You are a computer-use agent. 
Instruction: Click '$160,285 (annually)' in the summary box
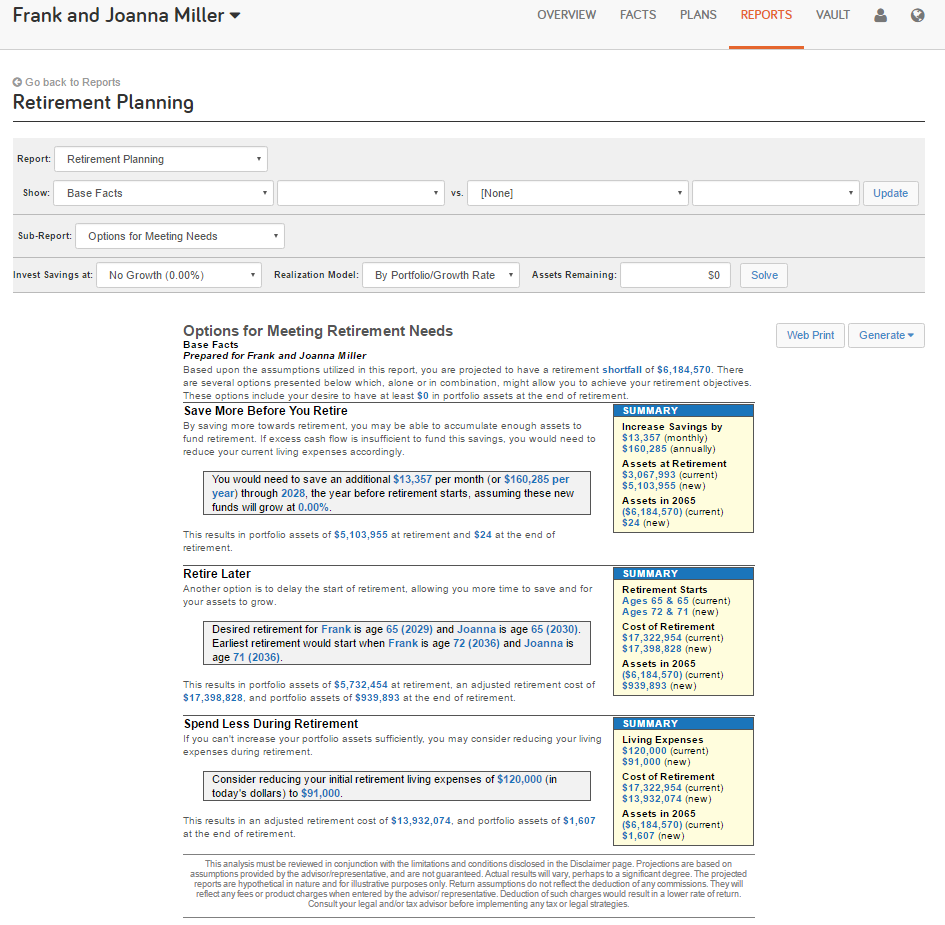(668, 449)
